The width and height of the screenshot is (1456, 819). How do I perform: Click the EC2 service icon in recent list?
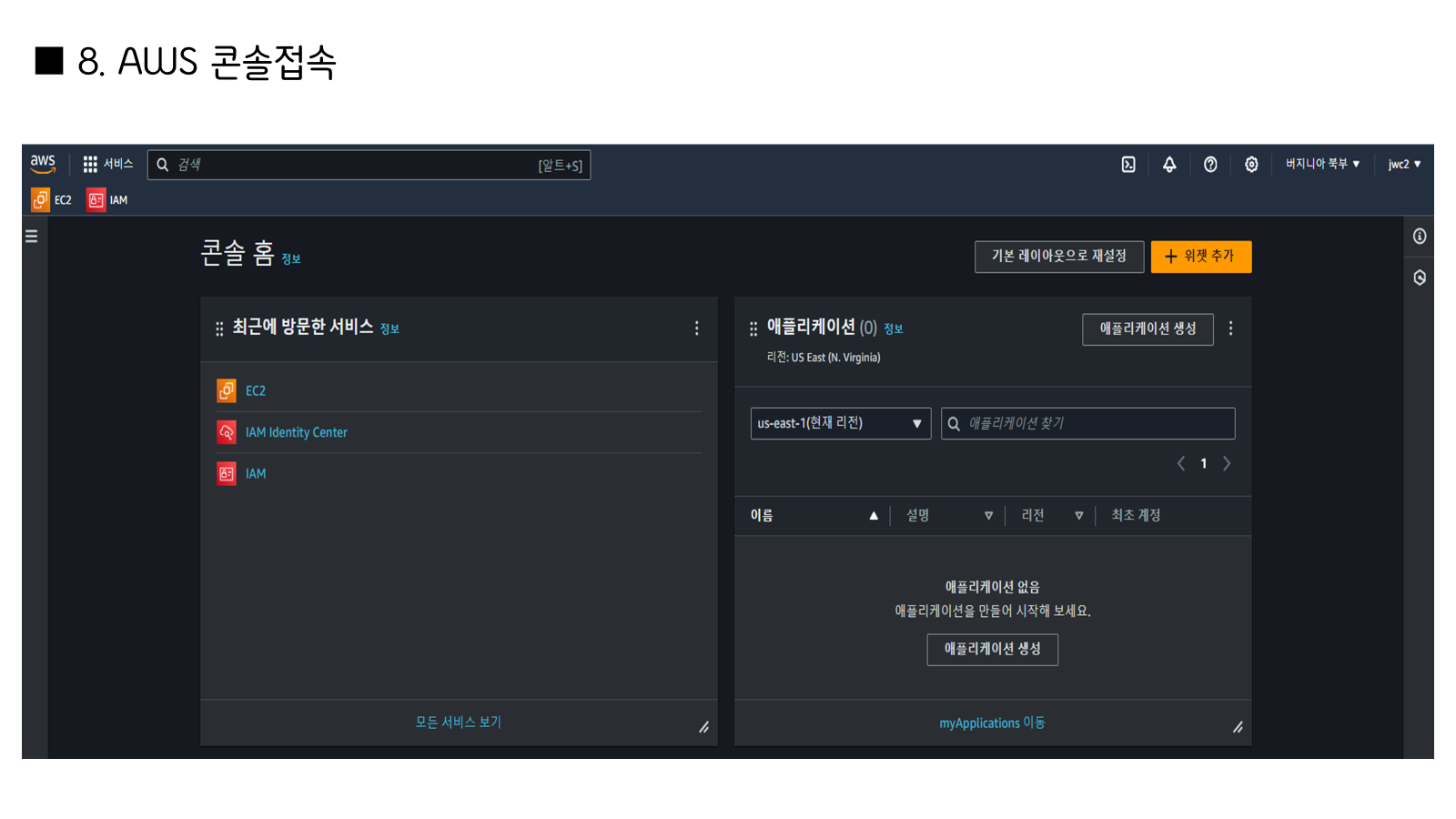(227, 390)
